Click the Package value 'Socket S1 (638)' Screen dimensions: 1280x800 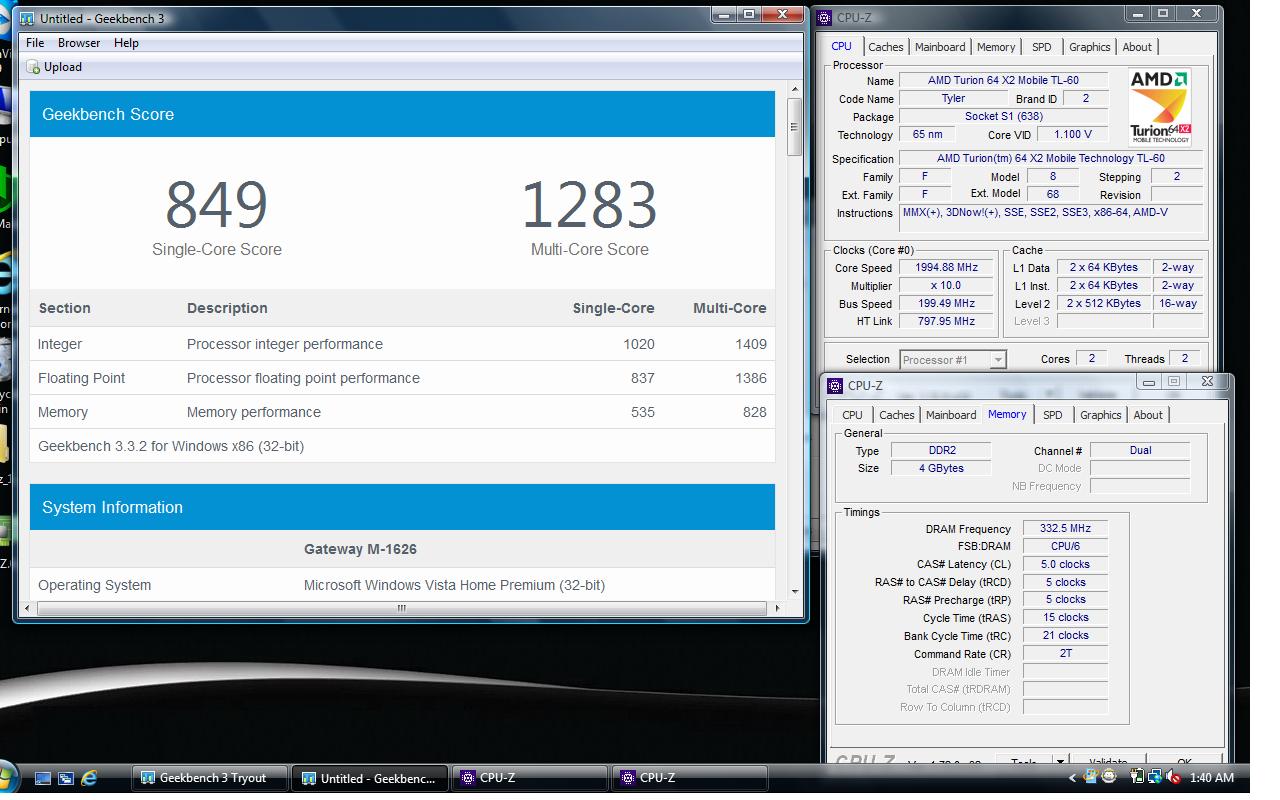click(1003, 116)
